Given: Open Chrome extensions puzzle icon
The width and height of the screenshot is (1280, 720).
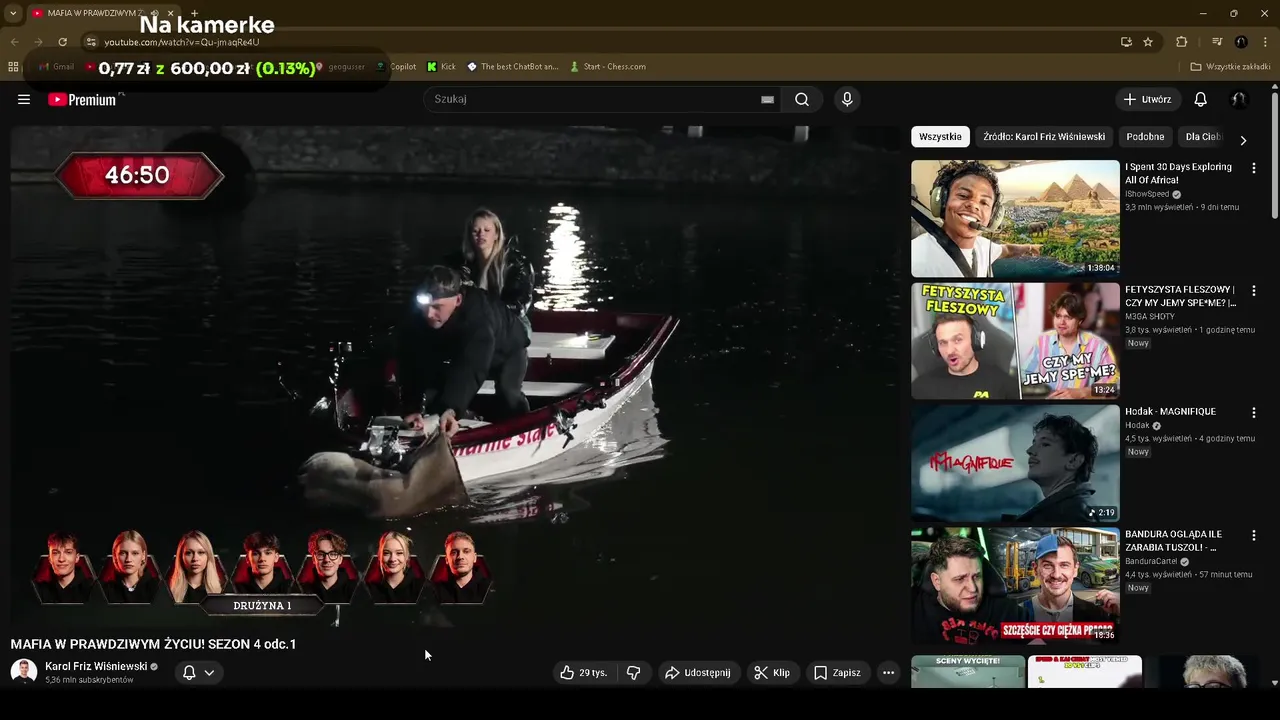Looking at the screenshot, I should tap(1182, 42).
